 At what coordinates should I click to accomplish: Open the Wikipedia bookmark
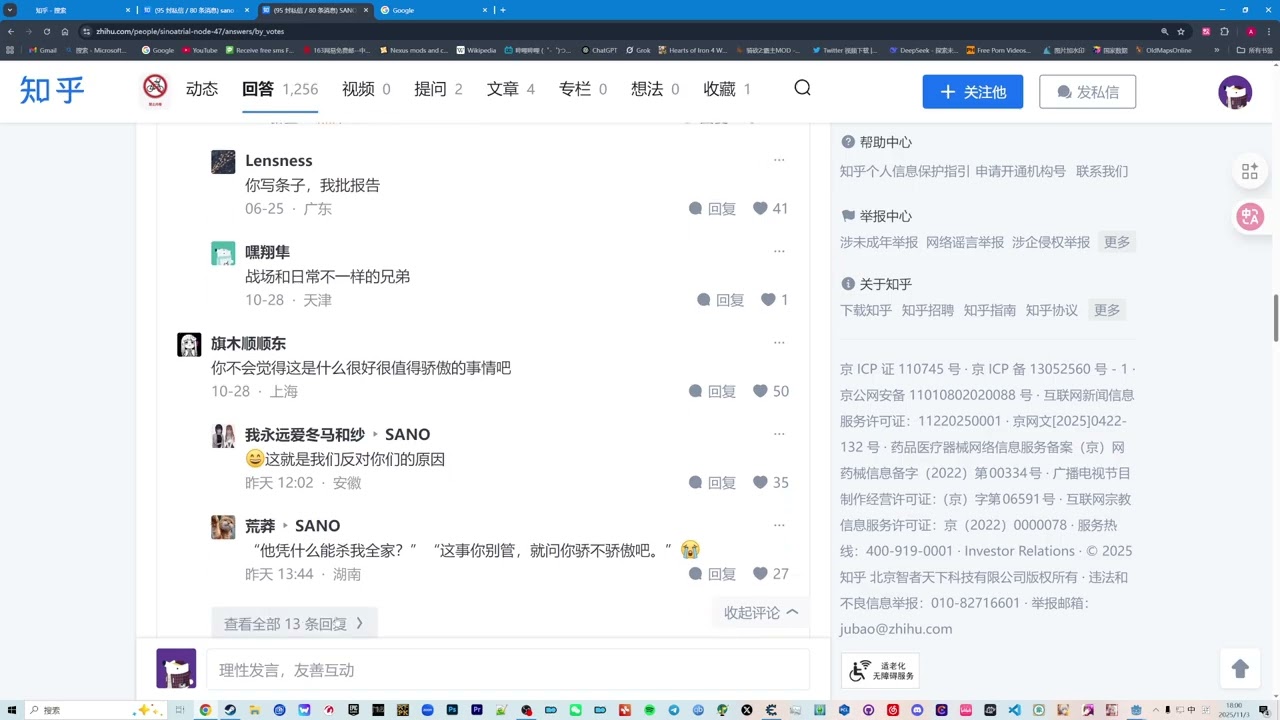[476, 50]
